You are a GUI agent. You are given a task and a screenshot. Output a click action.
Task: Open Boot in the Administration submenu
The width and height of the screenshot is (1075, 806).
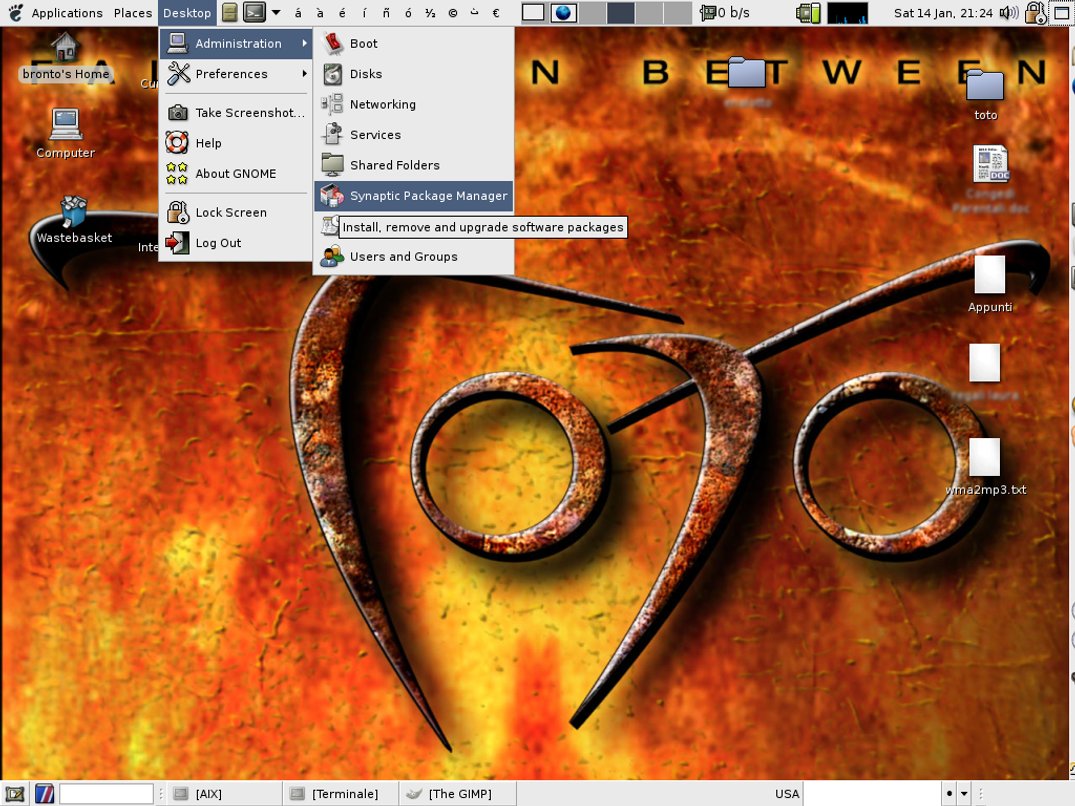pyautogui.click(x=413, y=43)
